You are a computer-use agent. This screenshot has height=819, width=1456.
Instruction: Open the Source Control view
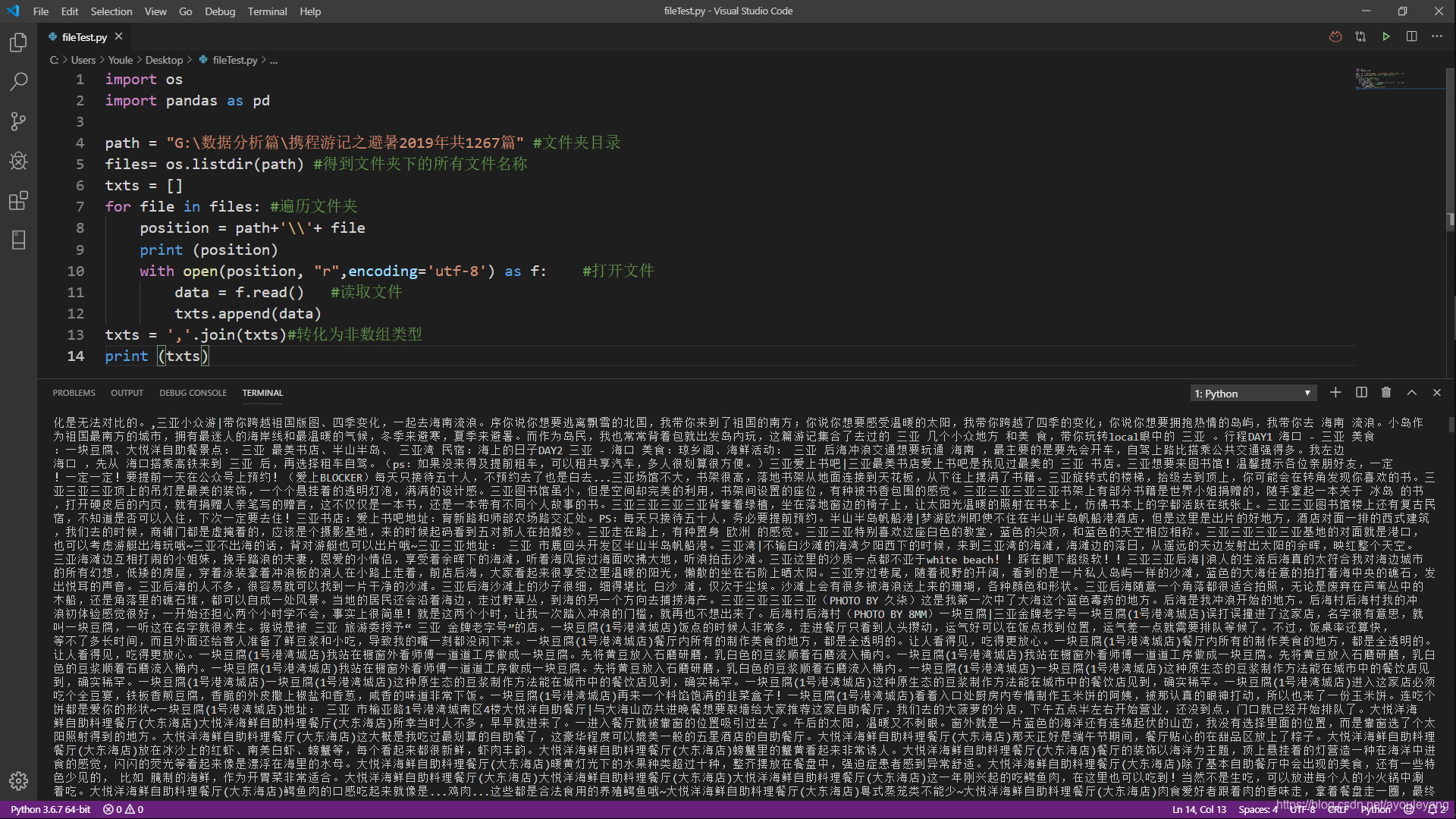tap(18, 121)
